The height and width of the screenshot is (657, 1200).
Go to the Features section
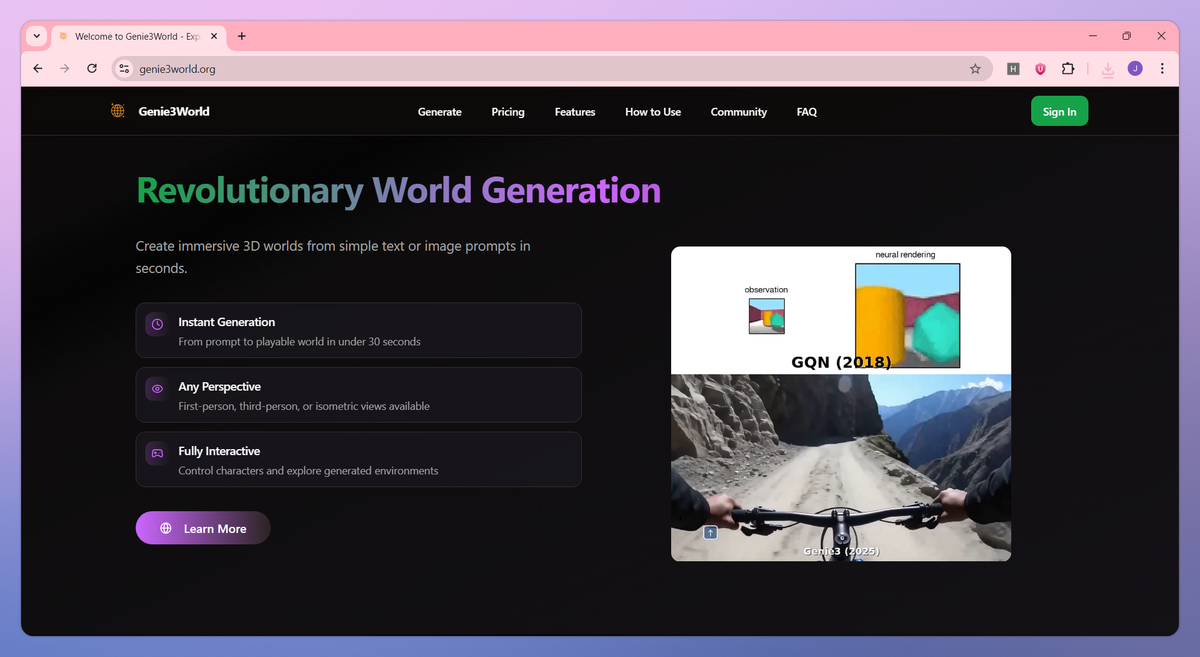point(575,112)
